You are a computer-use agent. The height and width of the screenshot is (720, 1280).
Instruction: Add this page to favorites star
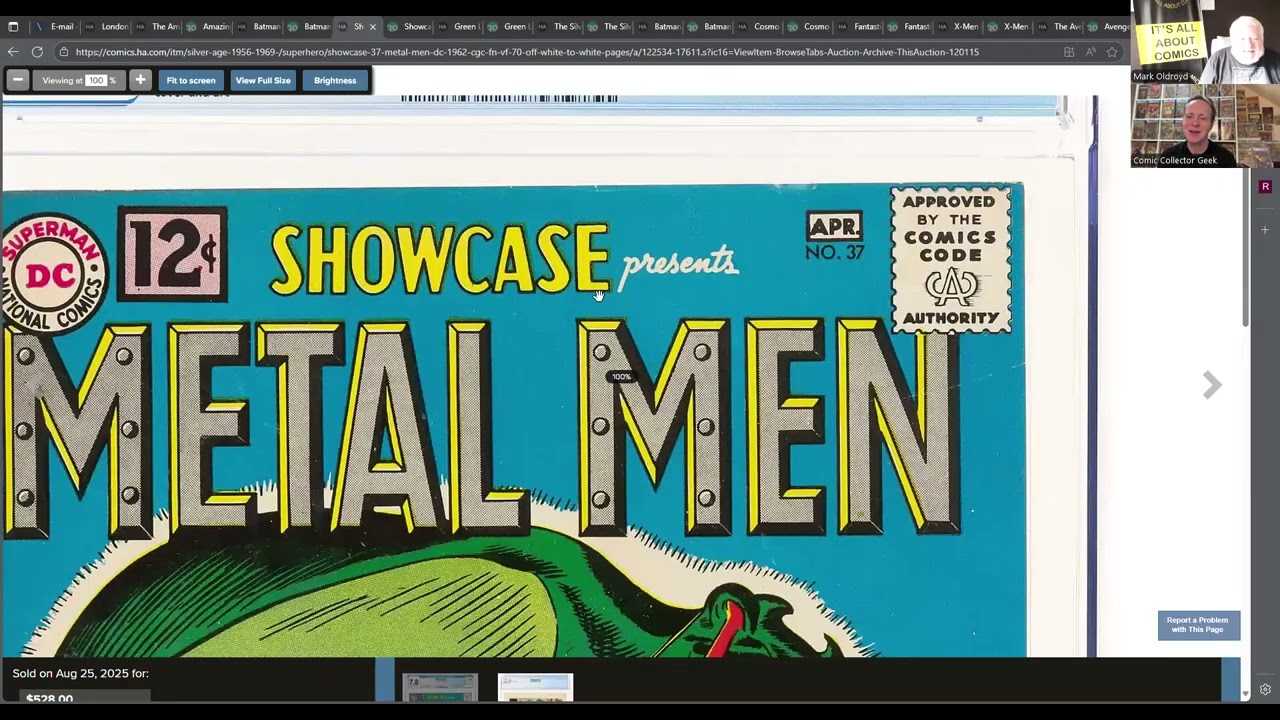(1112, 52)
